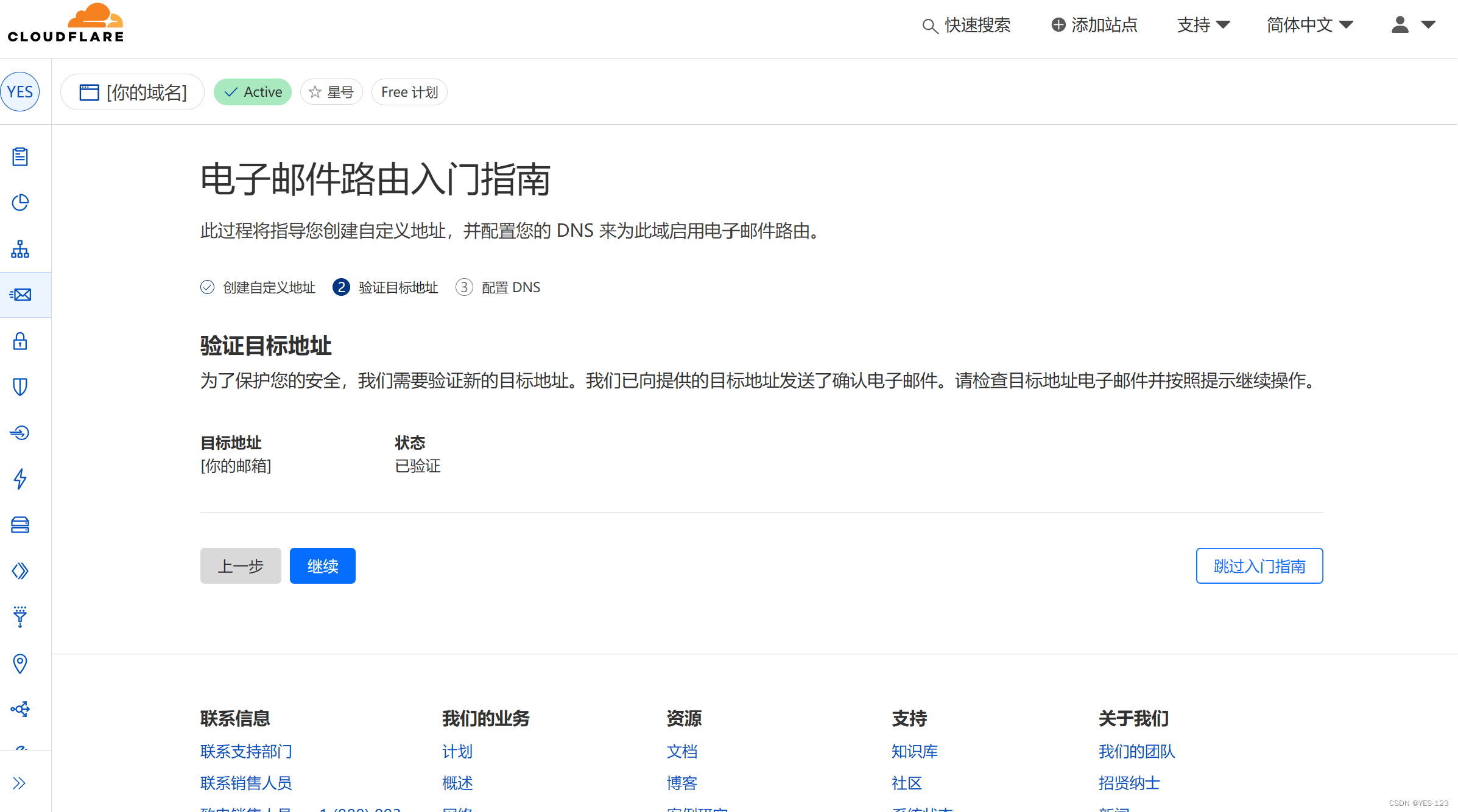Click the 快速搜索 search field
The height and width of the screenshot is (812, 1458).
point(967,25)
